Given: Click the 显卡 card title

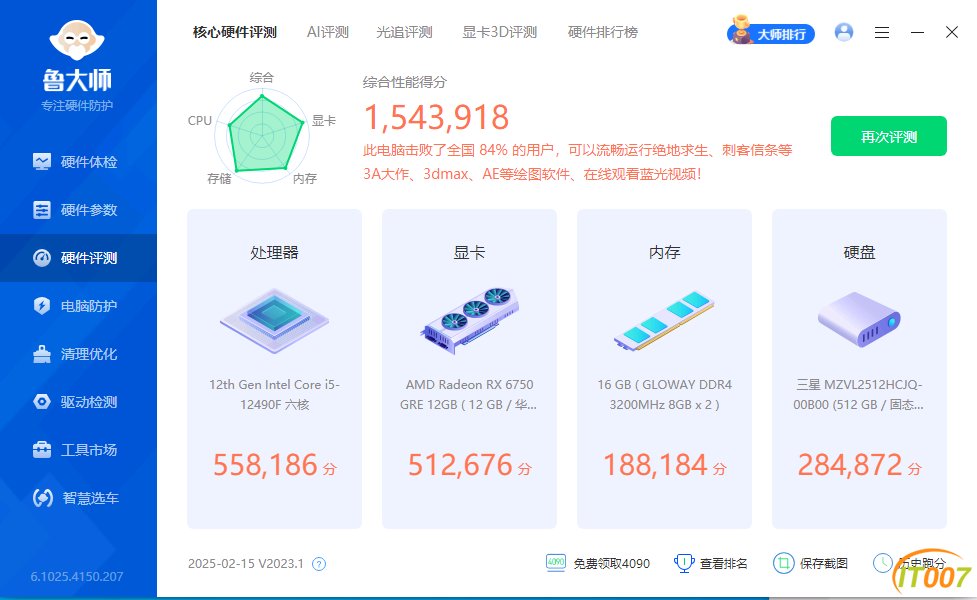Looking at the screenshot, I should pyautogui.click(x=469, y=252).
